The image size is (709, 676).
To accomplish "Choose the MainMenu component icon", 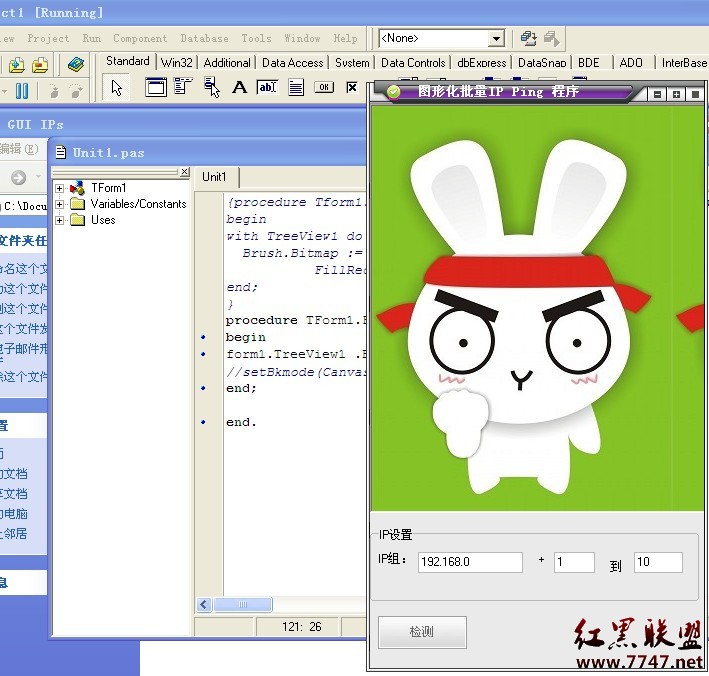I will click(183, 86).
